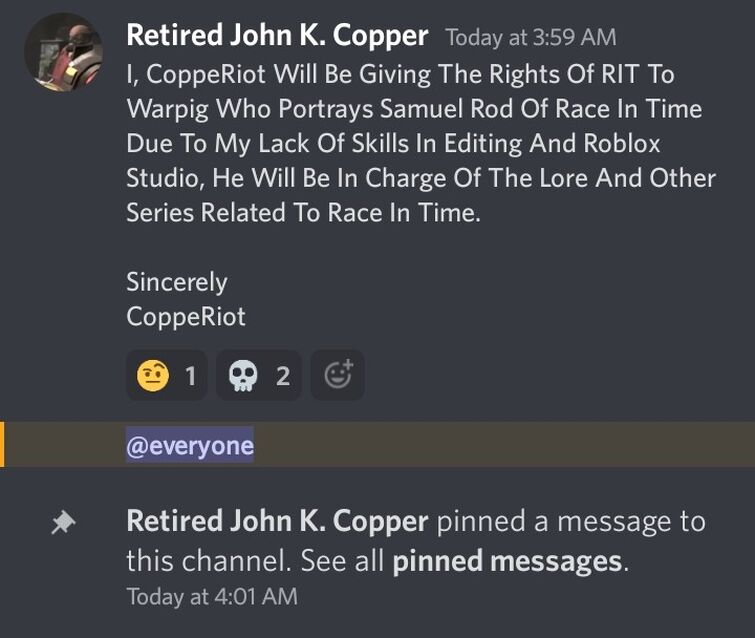Click the count 2 on the skull reaction
This screenshot has width=755, height=638.
pos(283,377)
